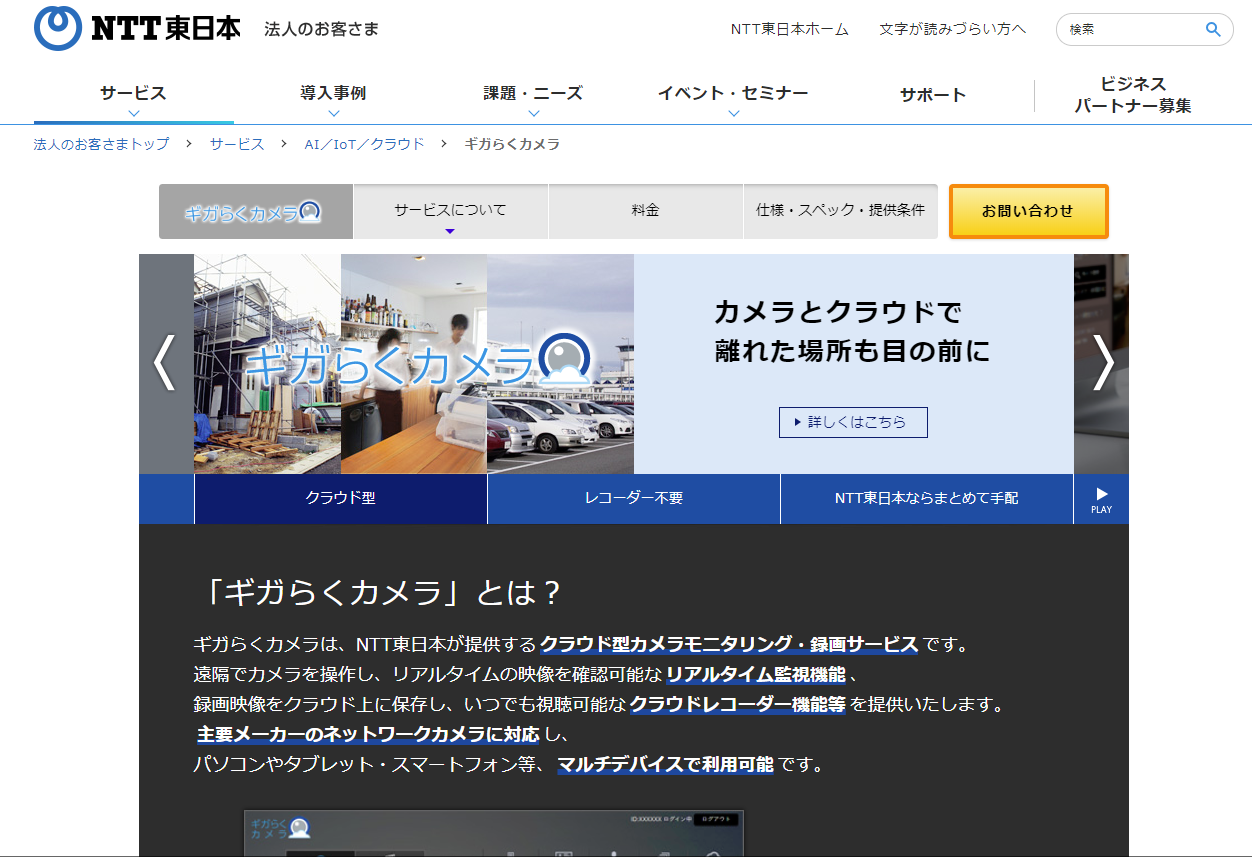Open NTT東日本ホーム link
This screenshot has width=1252, height=857.
pyautogui.click(x=790, y=29)
